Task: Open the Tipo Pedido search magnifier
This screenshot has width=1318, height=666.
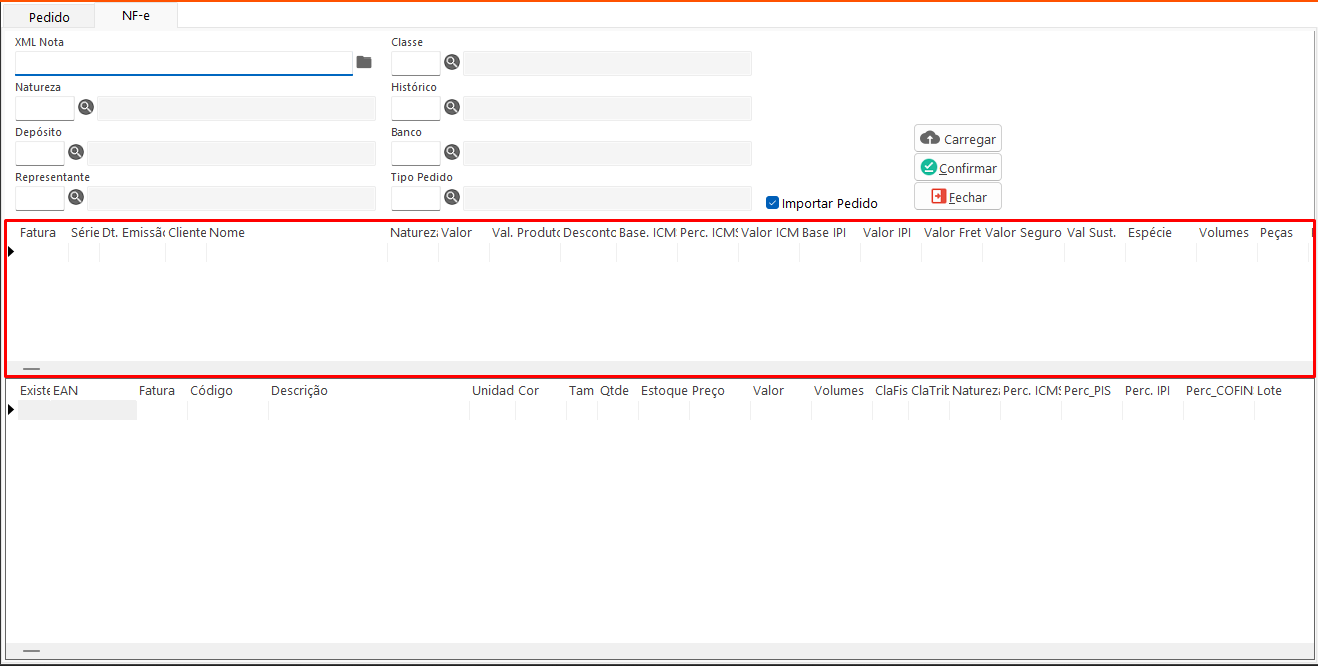Action: tap(452, 197)
